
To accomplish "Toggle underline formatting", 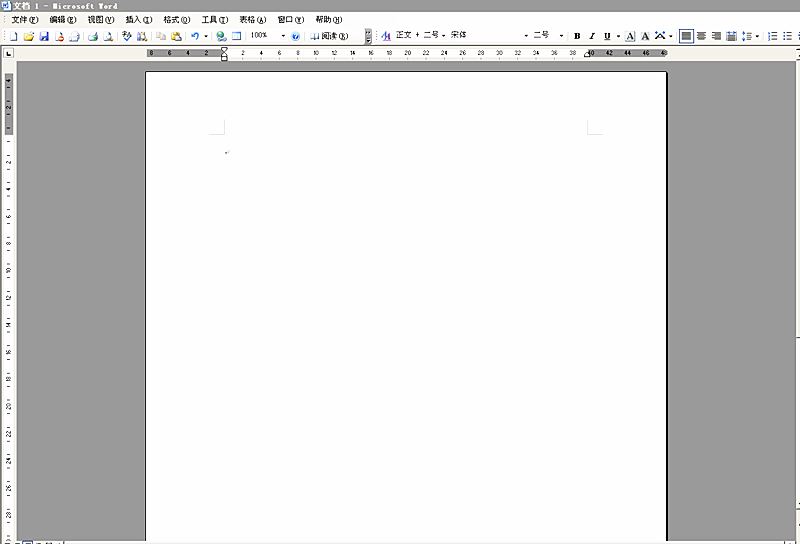I will 606,36.
